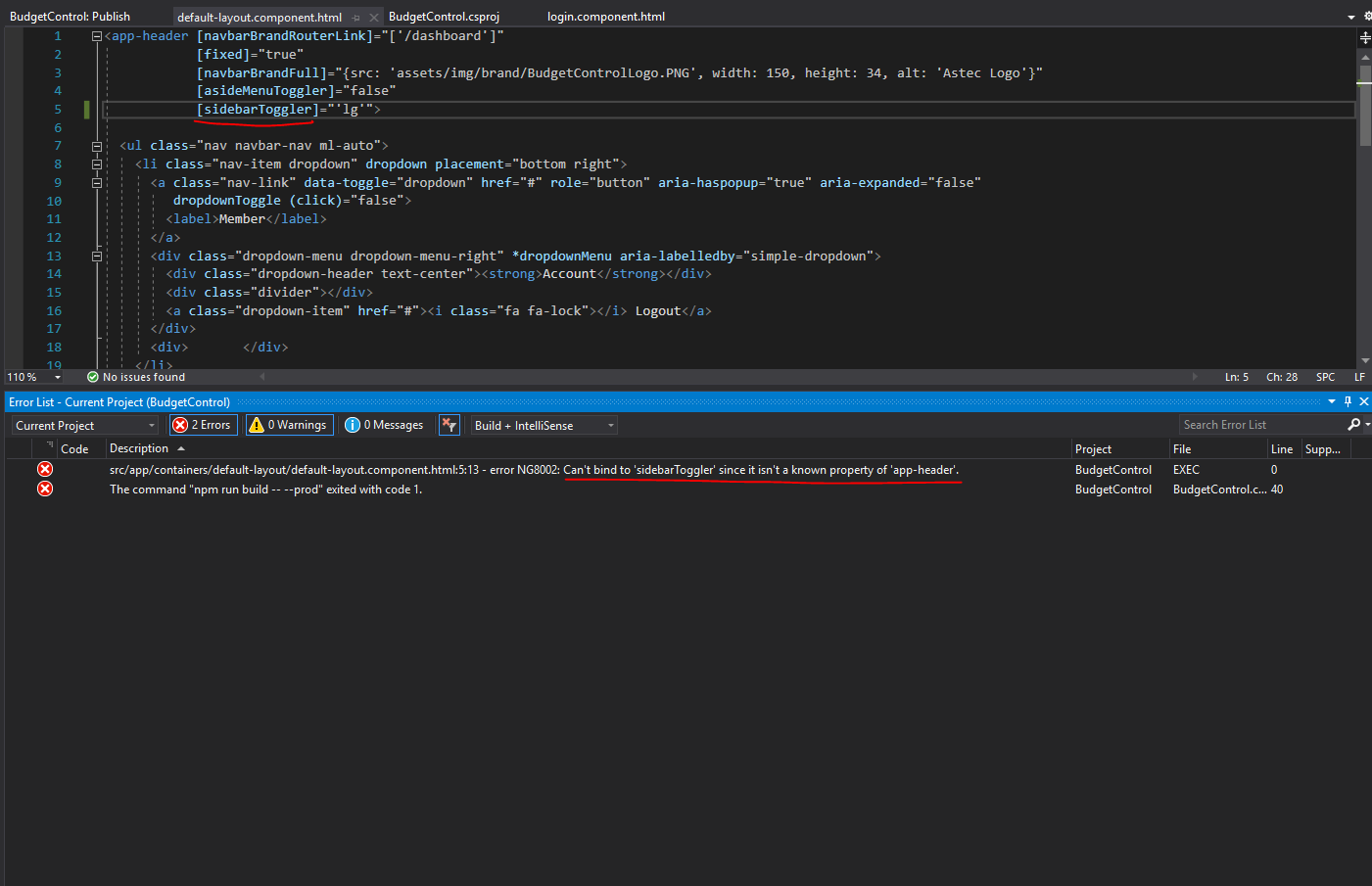Click the multi-filter icon in the Error List toolbar
Screen dimensions: 1372x886
click(x=449, y=424)
